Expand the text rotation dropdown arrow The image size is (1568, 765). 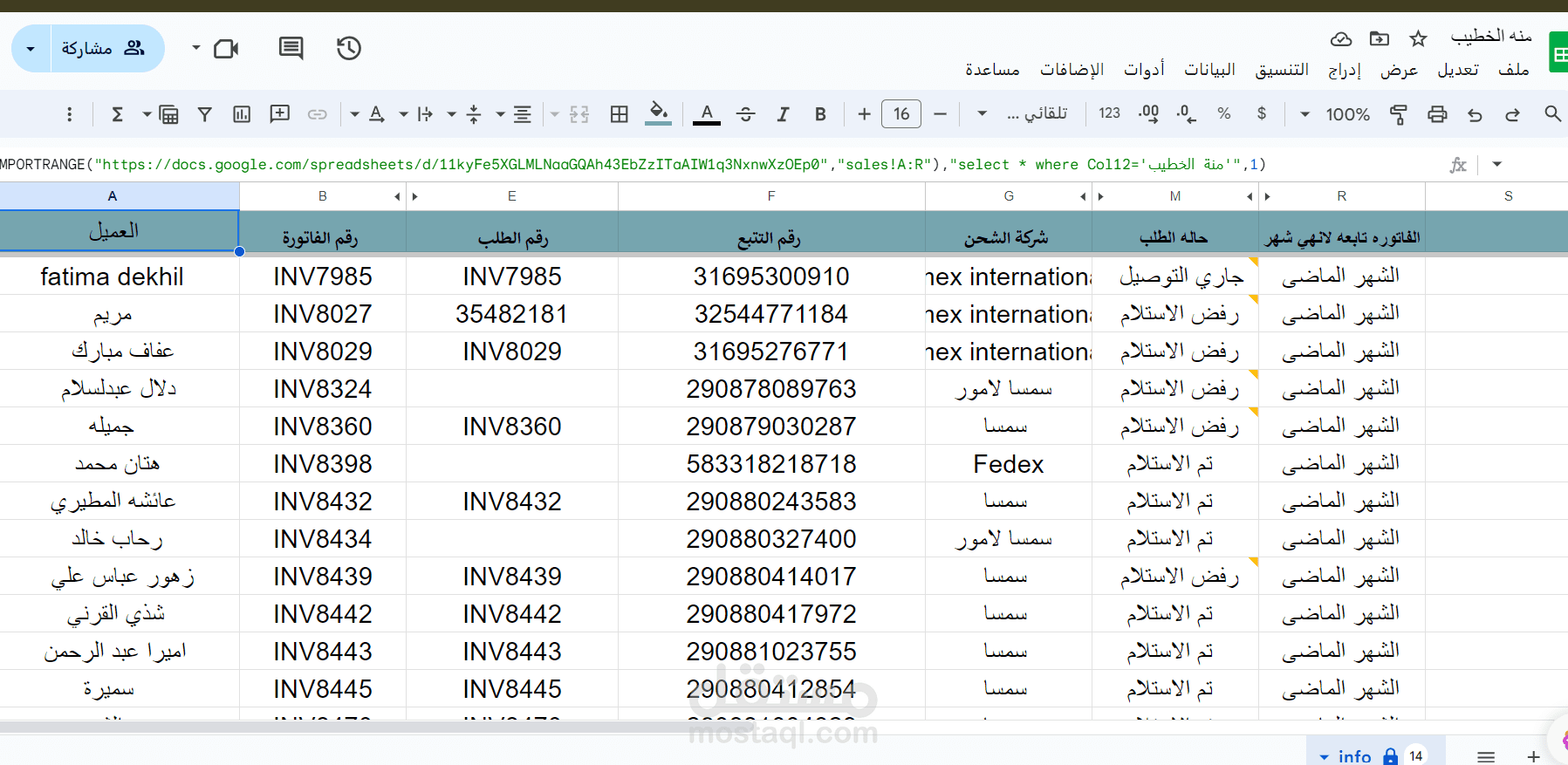pyautogui.click(x=354, y=114)
